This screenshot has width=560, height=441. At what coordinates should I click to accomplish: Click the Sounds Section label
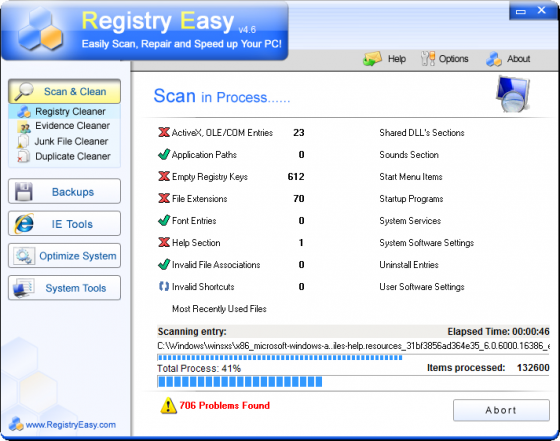click(x=409, y=155)
